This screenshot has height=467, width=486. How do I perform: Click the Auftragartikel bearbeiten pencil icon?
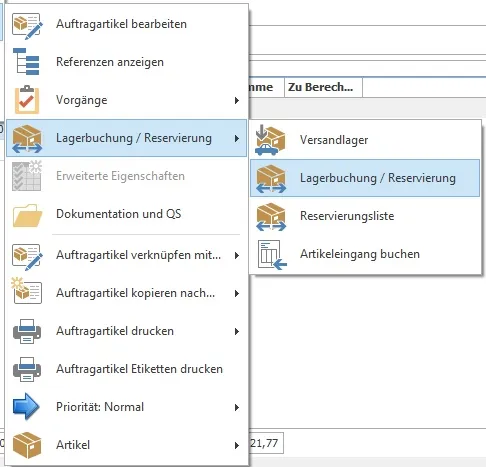click(x=27, y=25)
